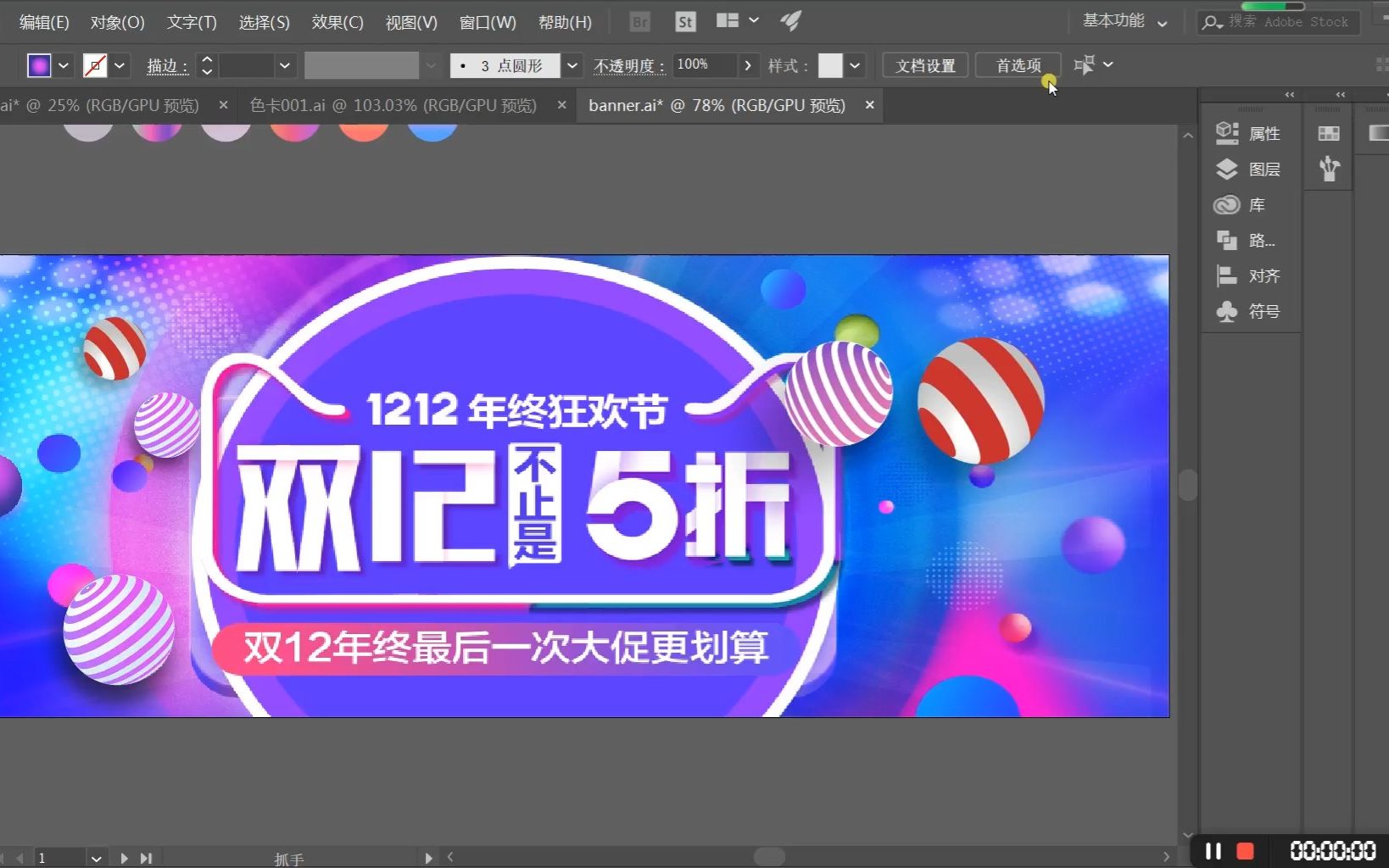Open the Brushes panel icon
Viewport: 1389px width, 868px height.
coord(1329,169)
